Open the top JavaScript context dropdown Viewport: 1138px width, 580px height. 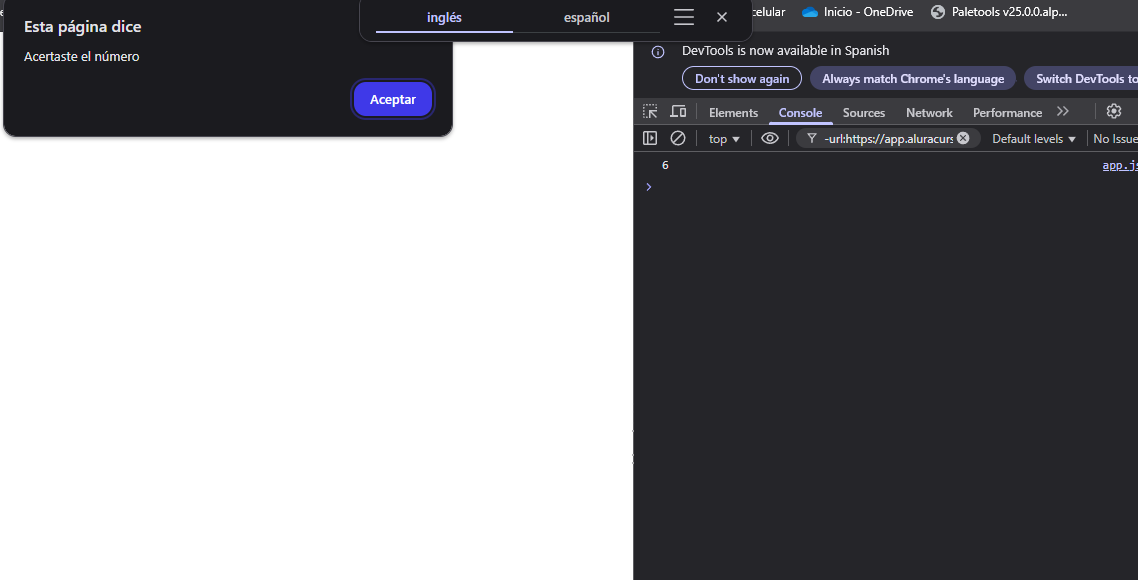tap(724, 139)
